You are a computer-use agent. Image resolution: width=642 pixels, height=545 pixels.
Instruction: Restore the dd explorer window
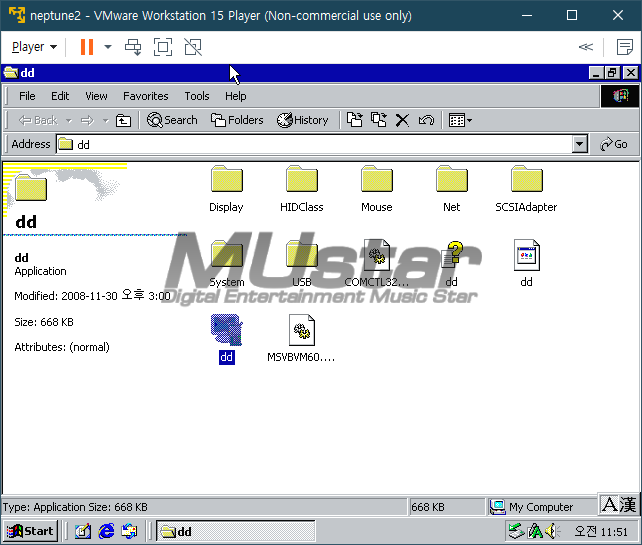tap(613, 73)
